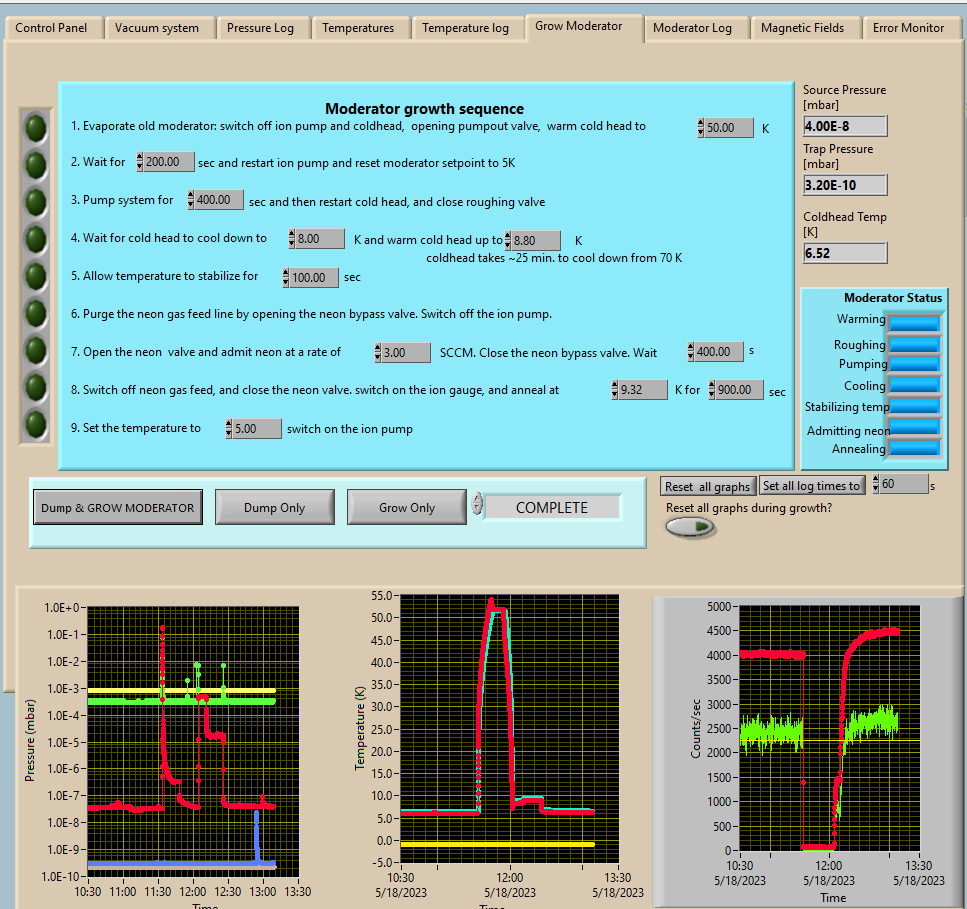The image size is (967, 909).
Task: Click the LED indicator beside step 5
Action: 36,276
